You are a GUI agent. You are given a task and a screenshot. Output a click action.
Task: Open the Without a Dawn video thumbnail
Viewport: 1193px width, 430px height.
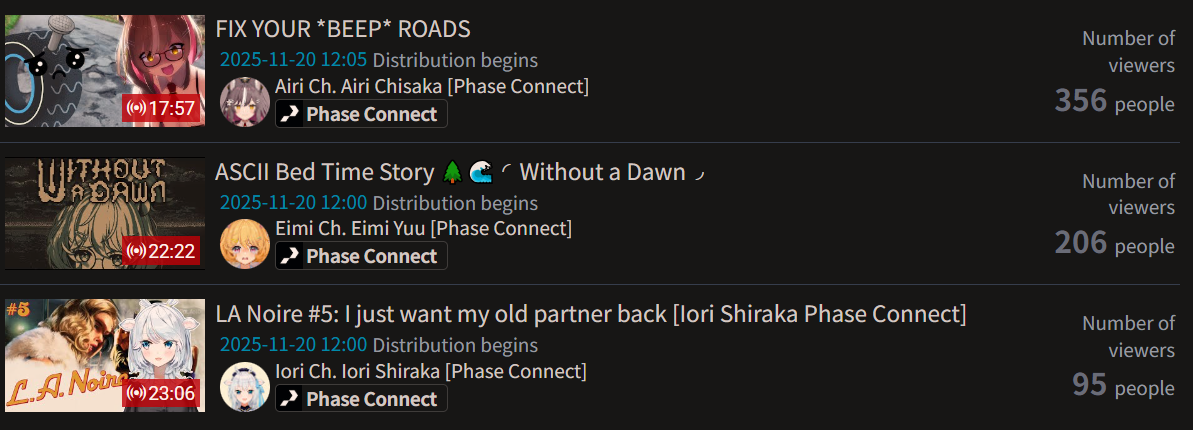[105, 213]
